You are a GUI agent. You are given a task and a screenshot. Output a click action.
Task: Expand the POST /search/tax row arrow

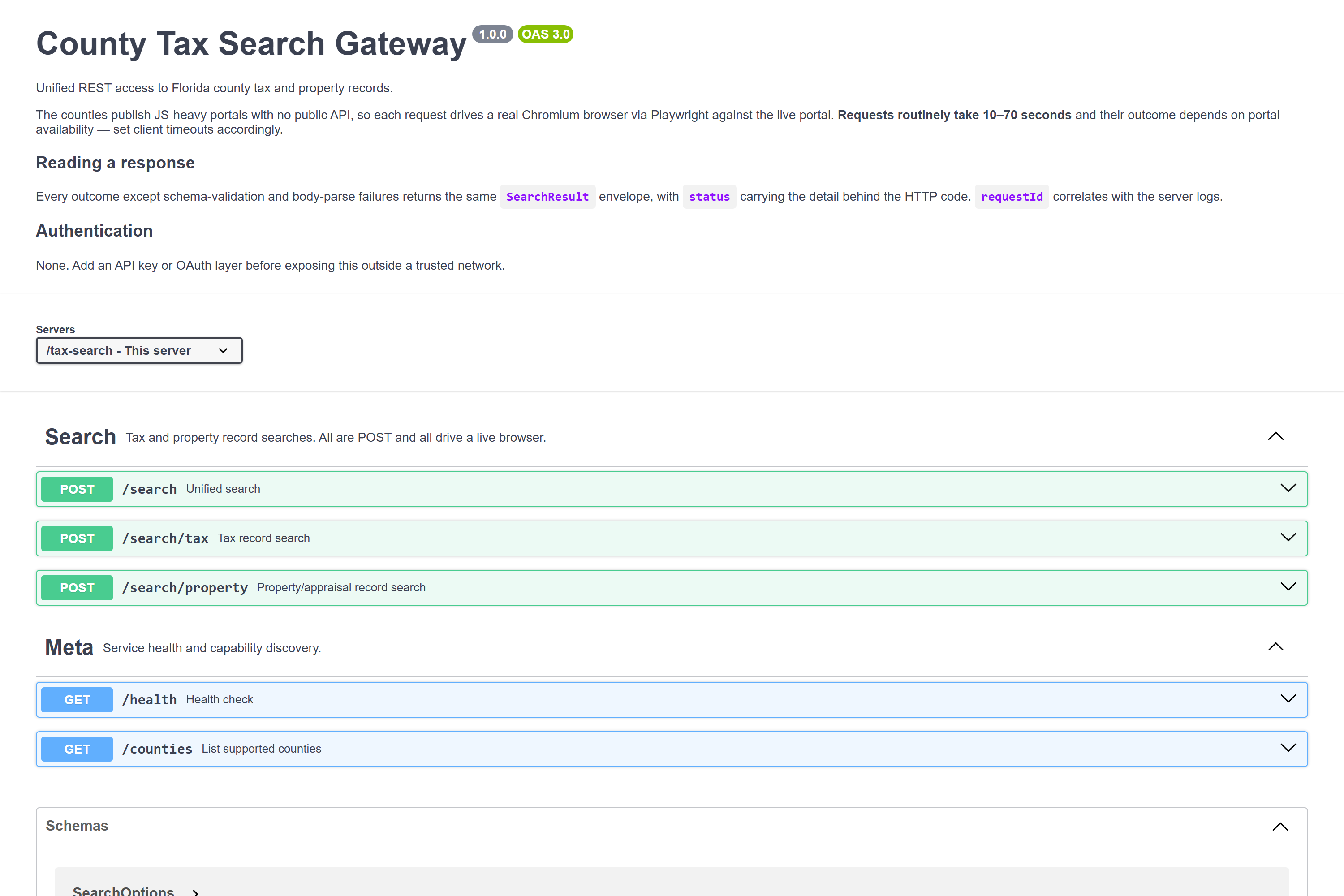click(1288, 537)
